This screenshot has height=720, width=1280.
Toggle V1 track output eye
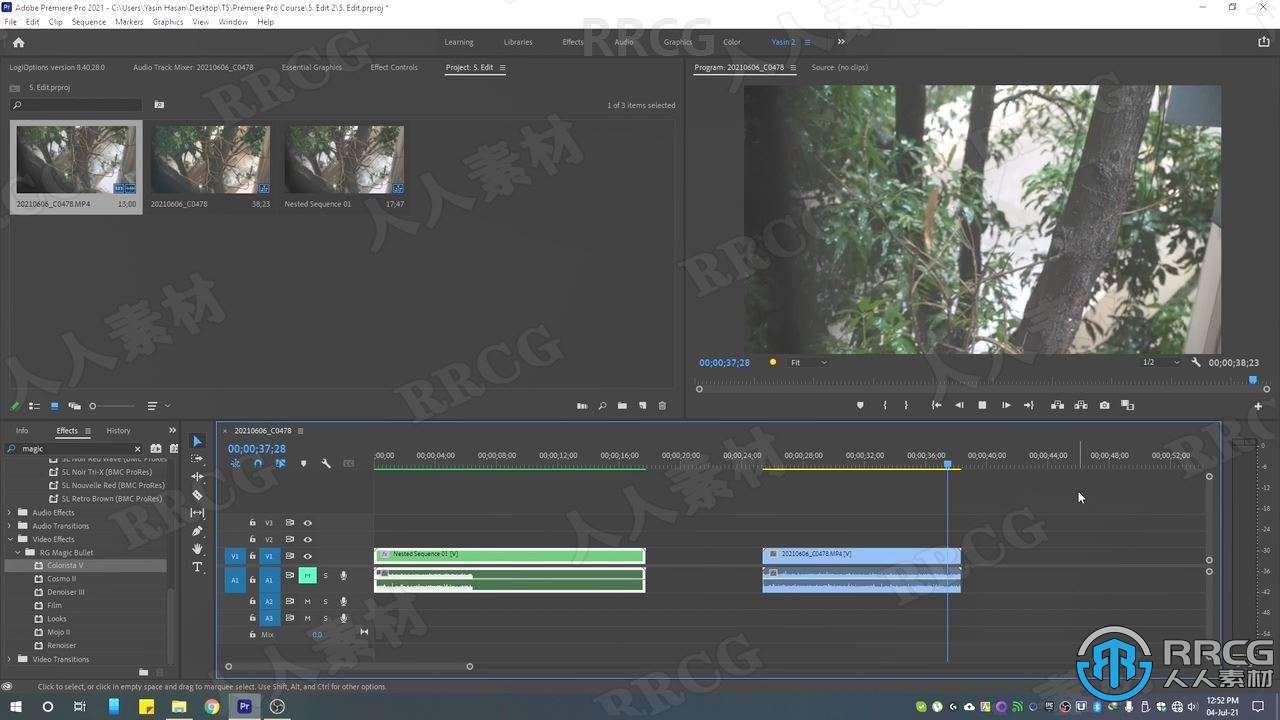click(307, 556)
